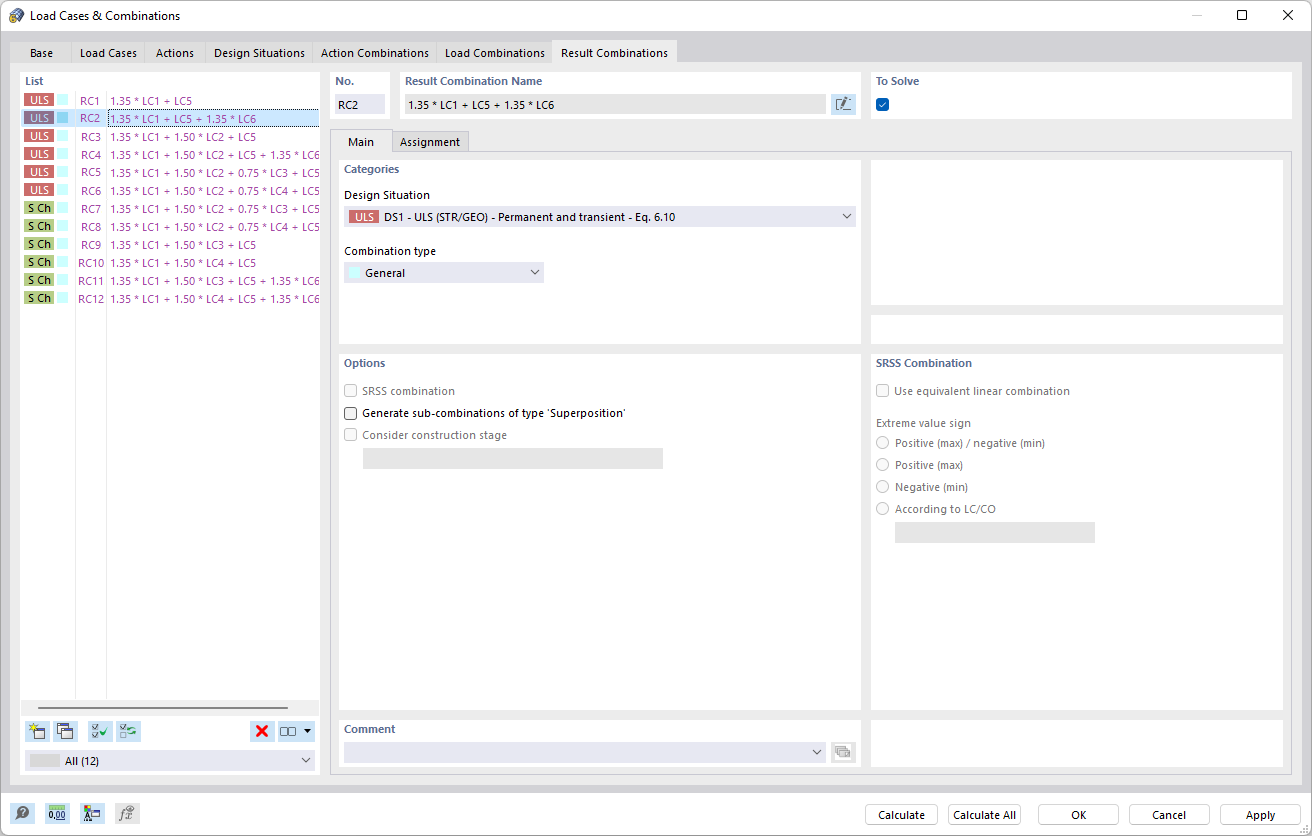Viewport: 1312px width, 836px height.
Task: Click the color square of row RC5
Action: (63, 172)
